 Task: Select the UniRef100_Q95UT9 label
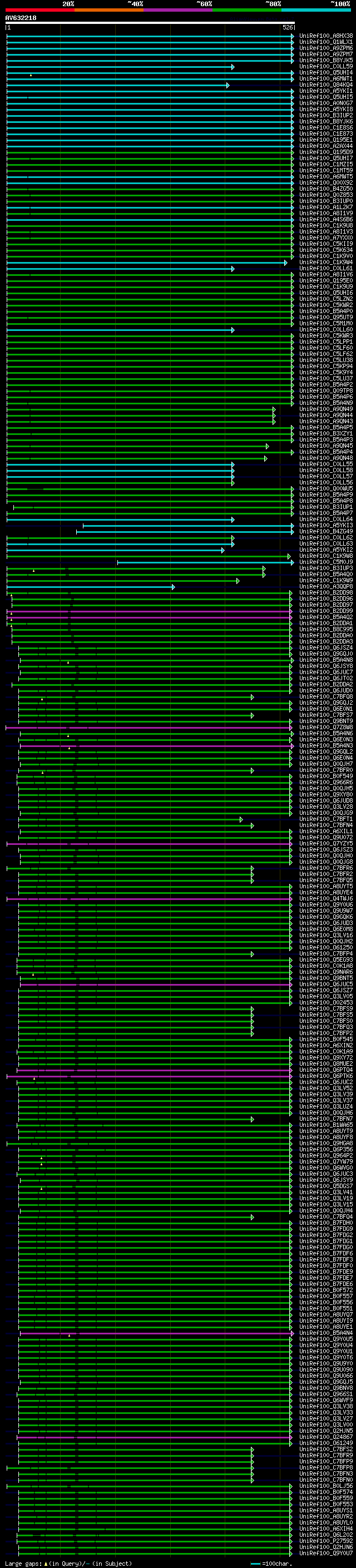click(325, 318)
